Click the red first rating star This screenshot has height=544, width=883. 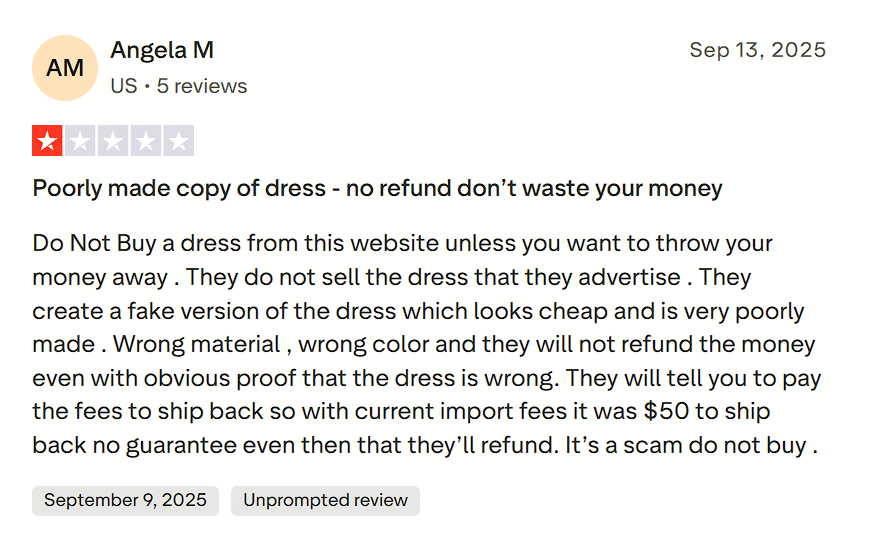(47, 141)
